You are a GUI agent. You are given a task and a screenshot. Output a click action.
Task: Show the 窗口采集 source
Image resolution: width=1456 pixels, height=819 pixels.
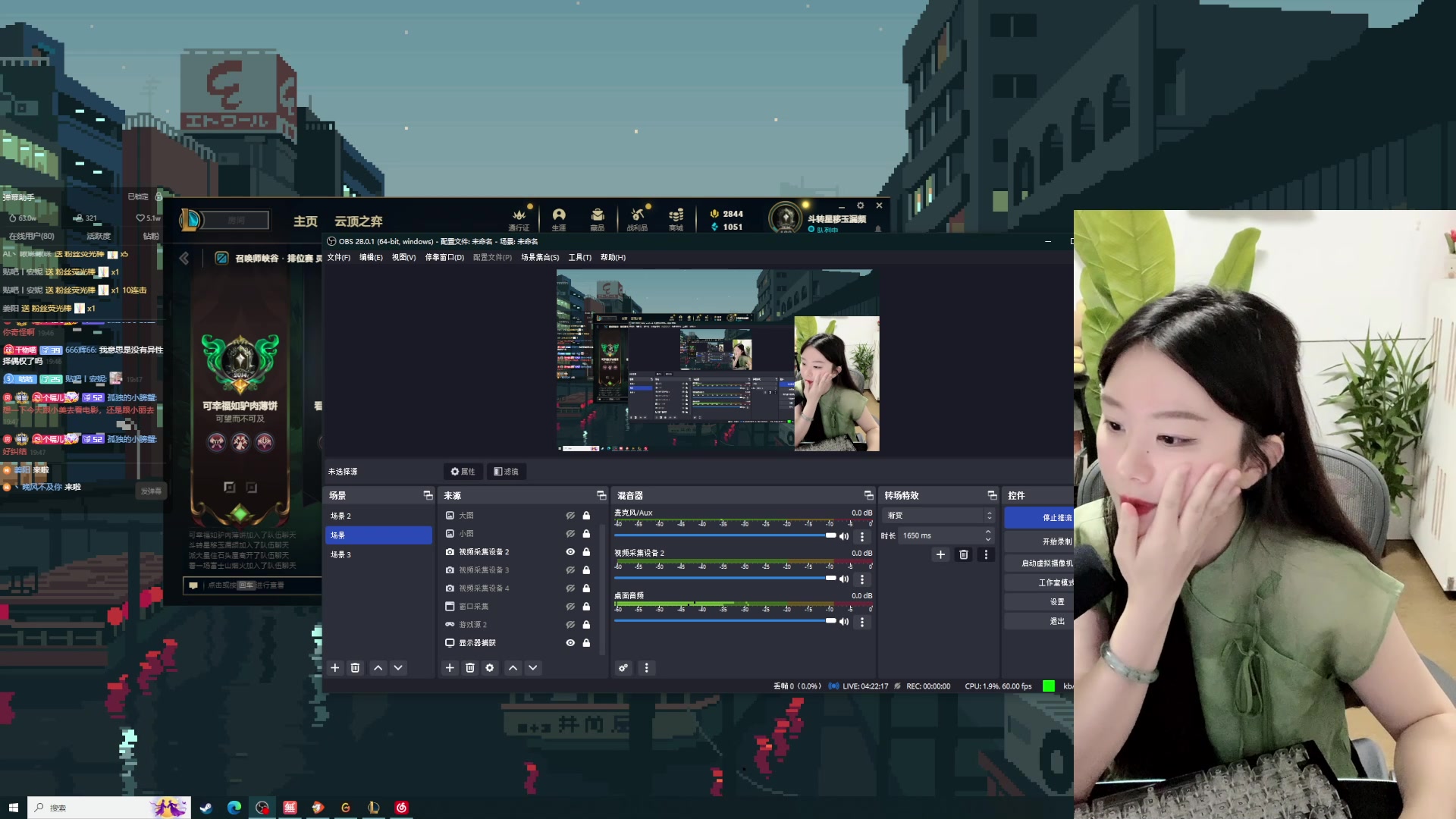pos(570,607)
